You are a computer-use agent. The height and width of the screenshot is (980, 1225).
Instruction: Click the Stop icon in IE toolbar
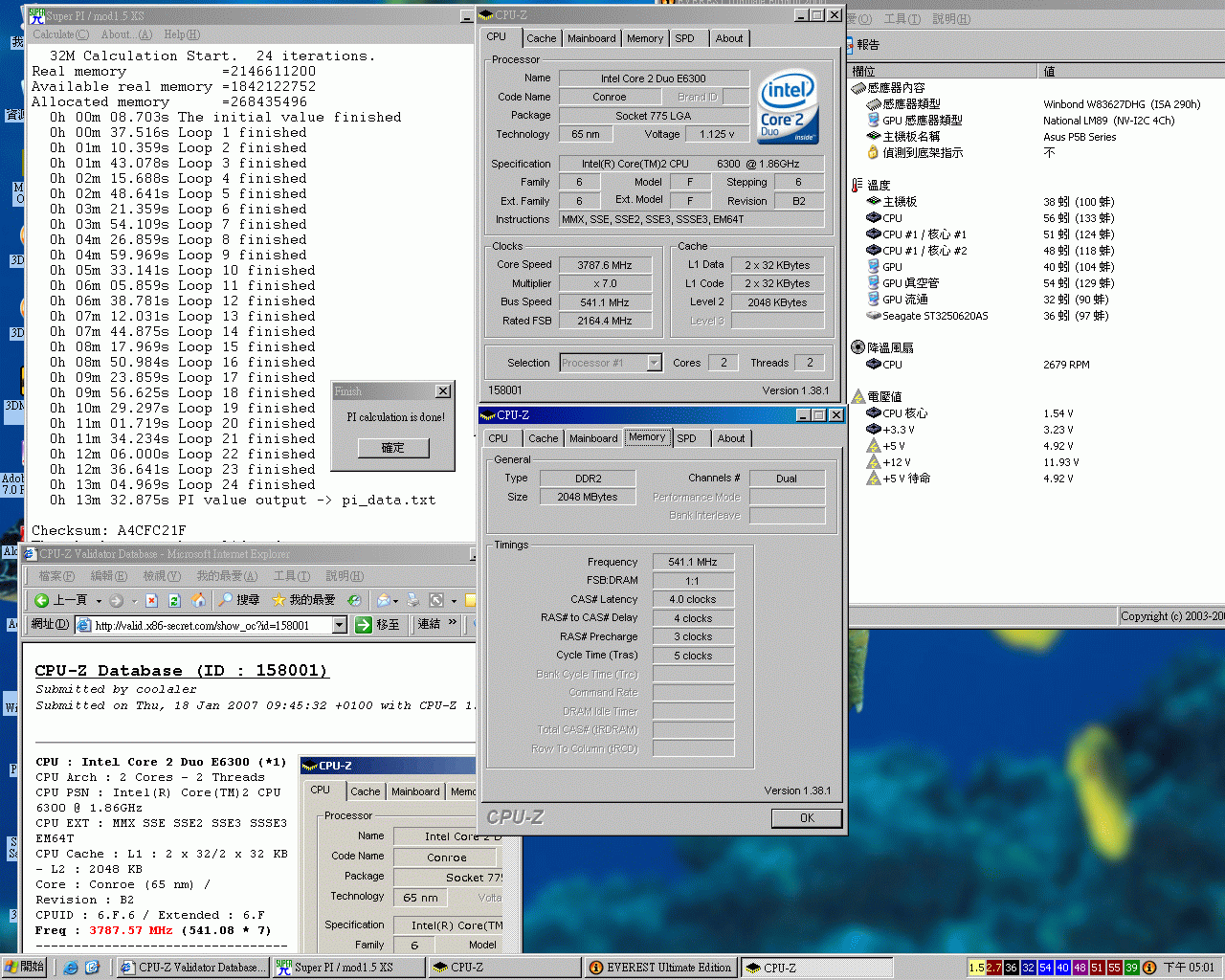click(x=151, y=600)
